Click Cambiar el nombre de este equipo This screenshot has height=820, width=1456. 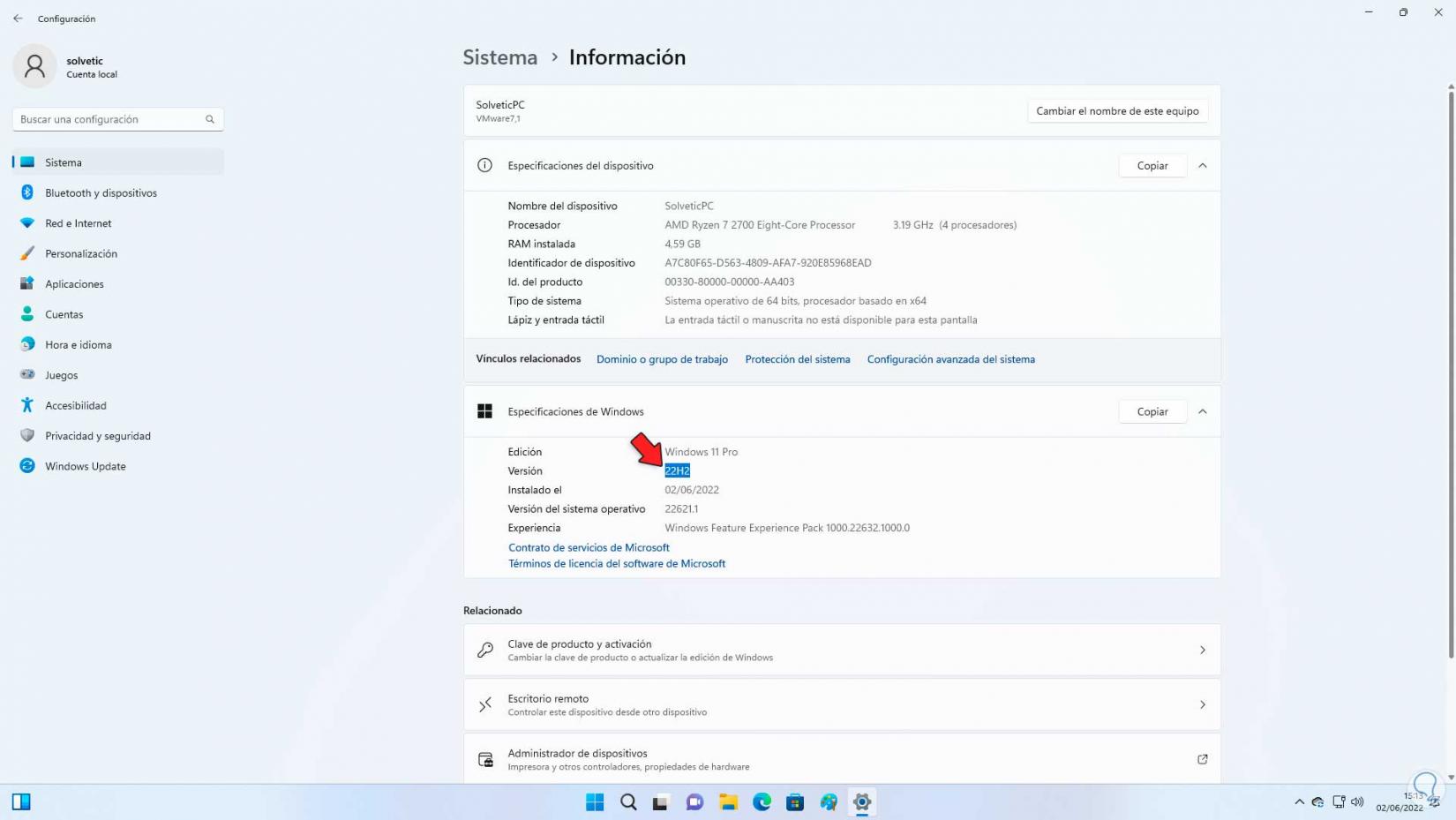pos(1117,111)
